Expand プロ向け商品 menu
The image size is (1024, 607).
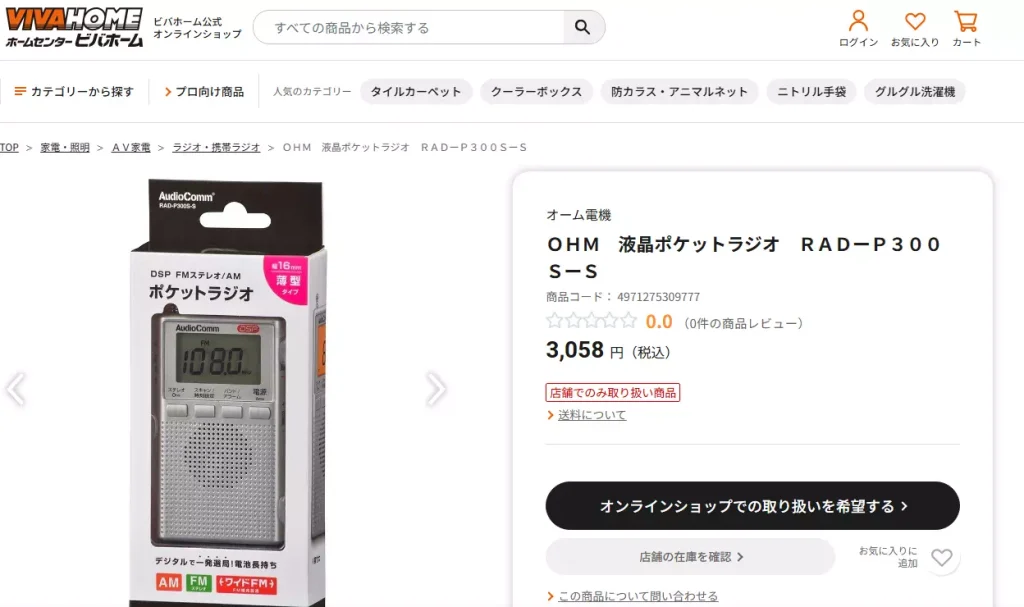[x=204, y=91]
